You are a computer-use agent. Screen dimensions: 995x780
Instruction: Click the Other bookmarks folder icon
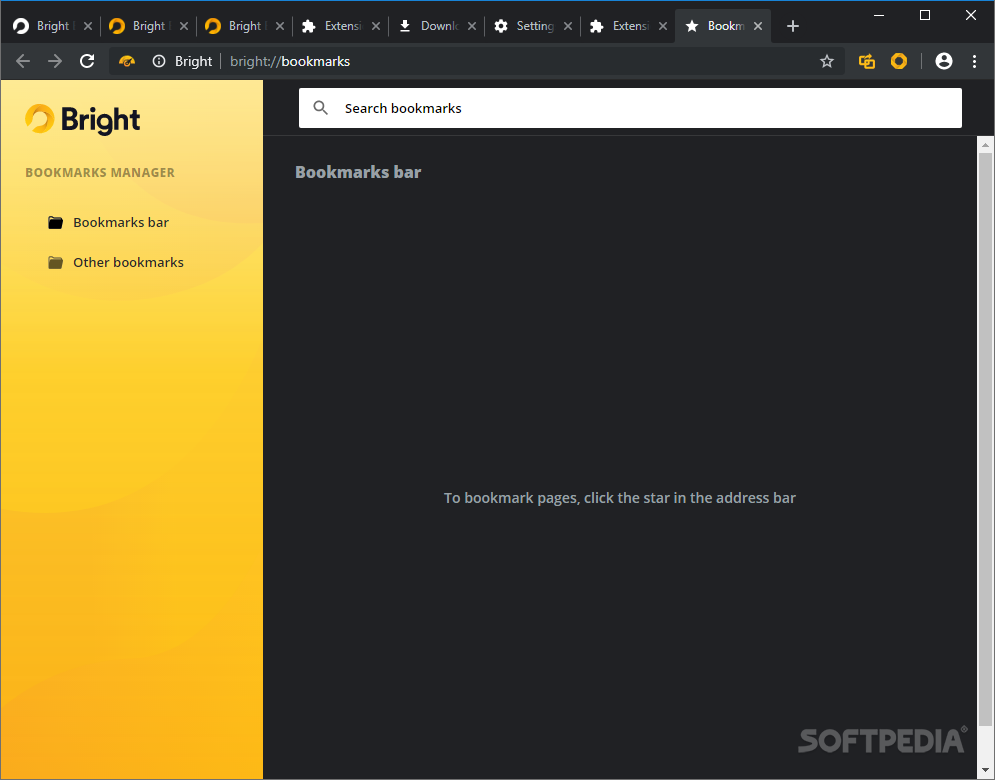55,262
